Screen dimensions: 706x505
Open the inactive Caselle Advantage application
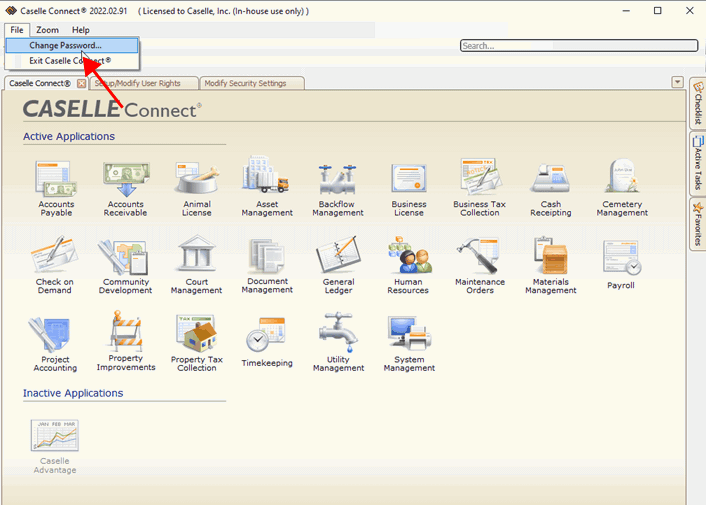pyautogui.click(x=54, y=446)
